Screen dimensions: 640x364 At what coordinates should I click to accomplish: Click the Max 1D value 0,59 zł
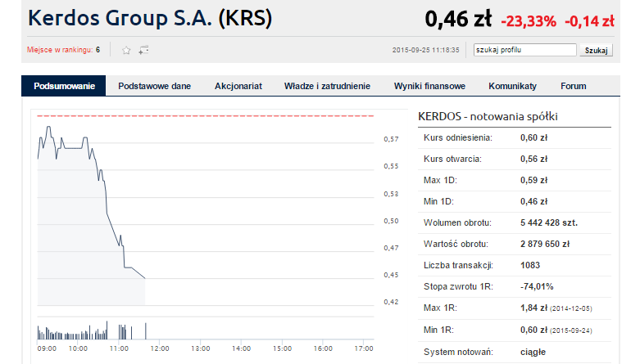(x=533, y=180)
